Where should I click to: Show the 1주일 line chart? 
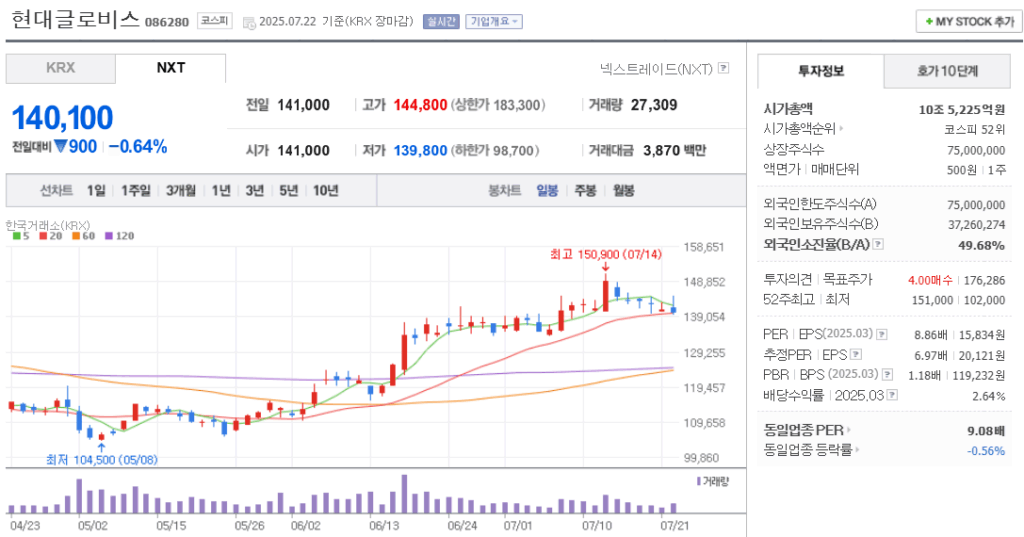[x=136, y=191]
